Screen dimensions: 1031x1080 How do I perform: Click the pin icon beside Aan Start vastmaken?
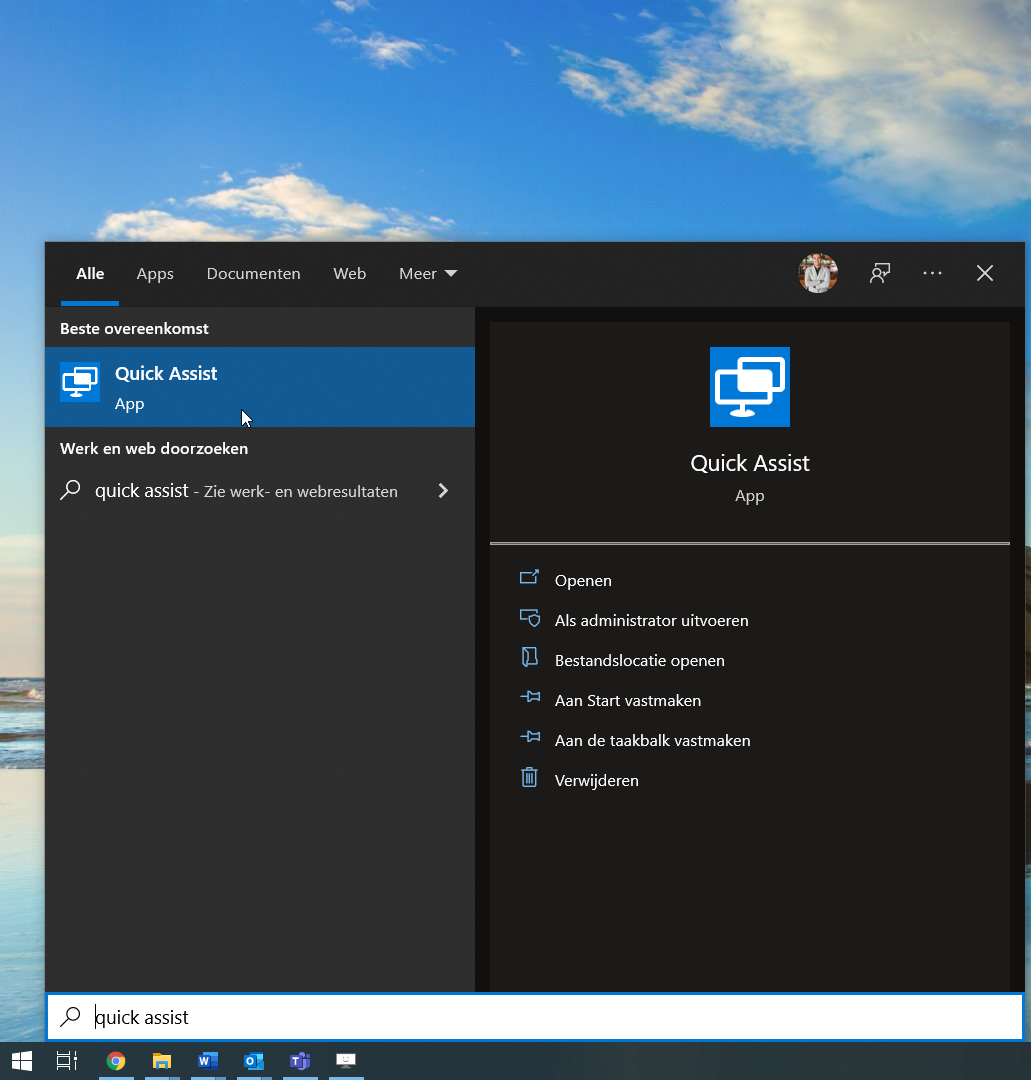coord(530,697)
